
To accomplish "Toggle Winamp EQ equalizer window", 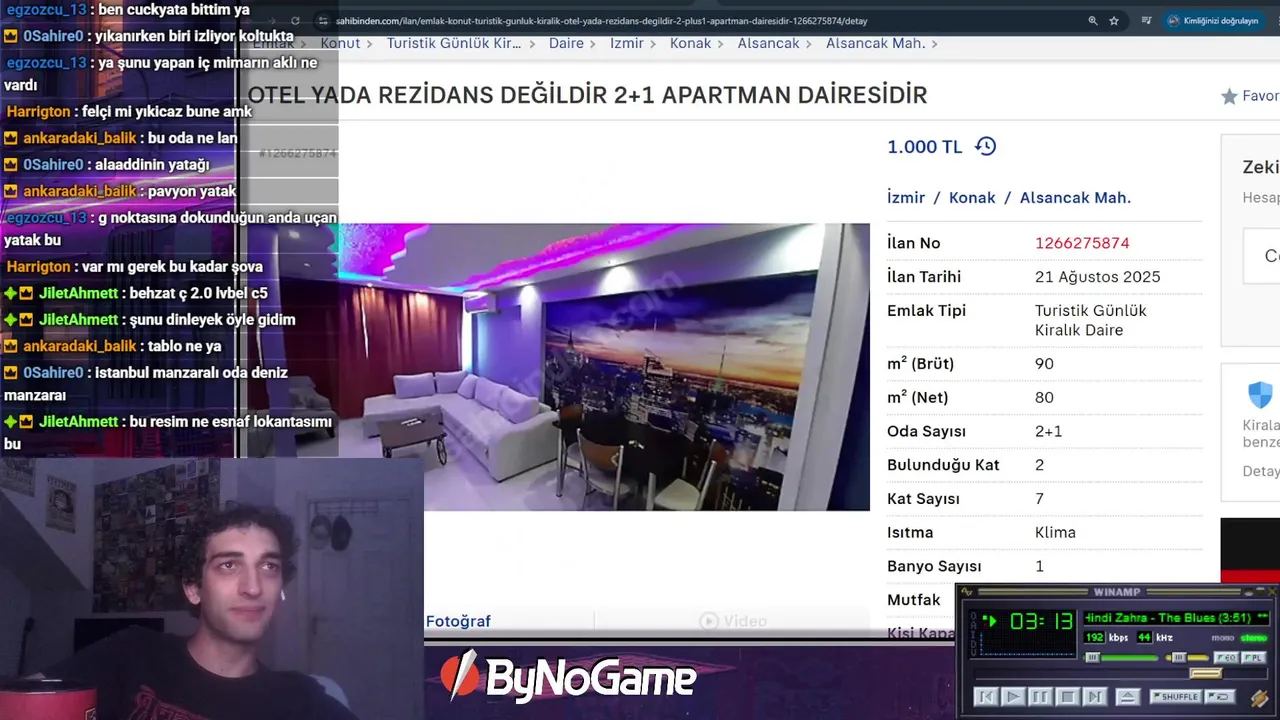I will [x=1226, y=657].
